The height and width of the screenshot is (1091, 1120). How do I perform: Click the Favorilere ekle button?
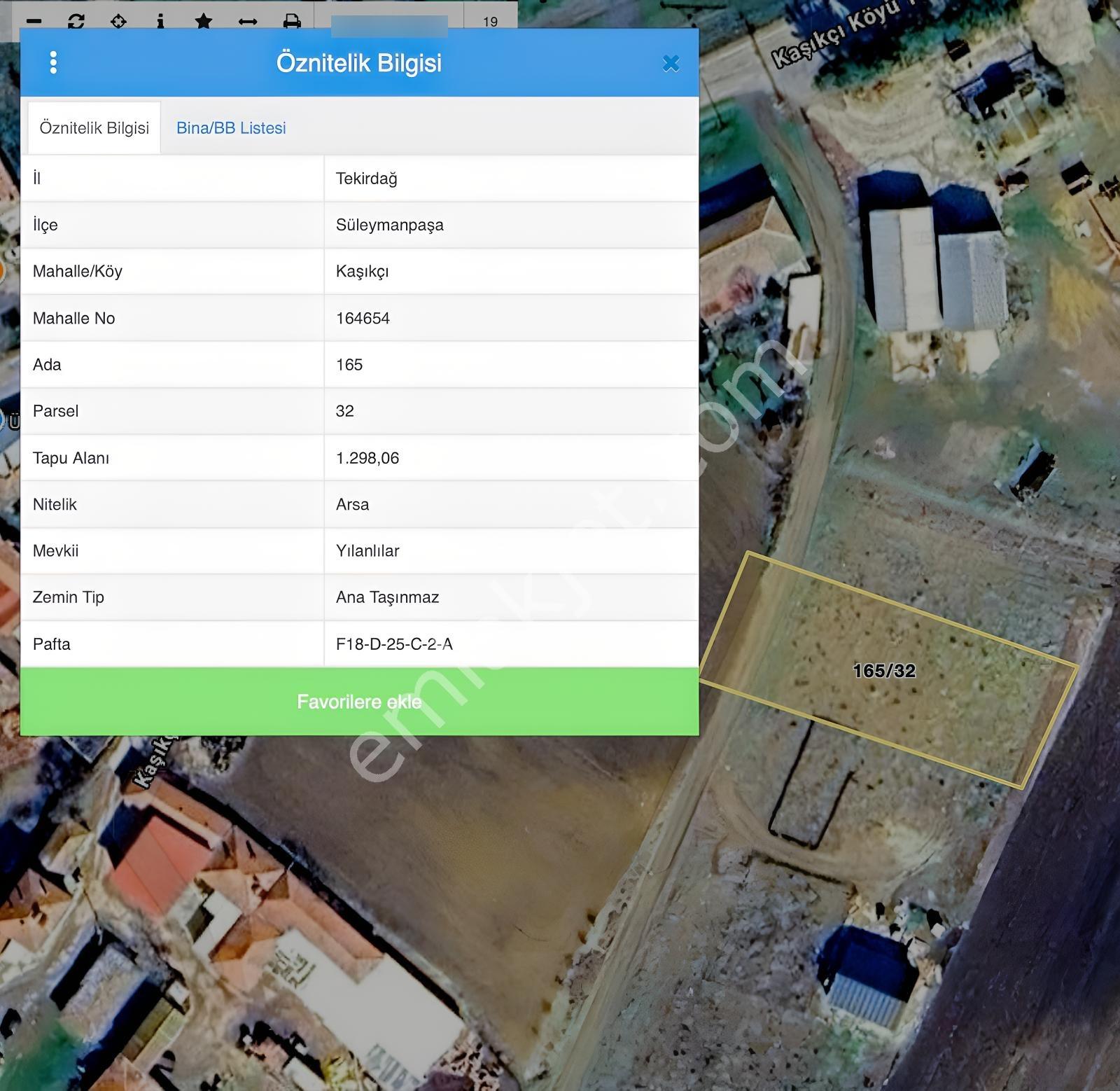coord(359,702)
